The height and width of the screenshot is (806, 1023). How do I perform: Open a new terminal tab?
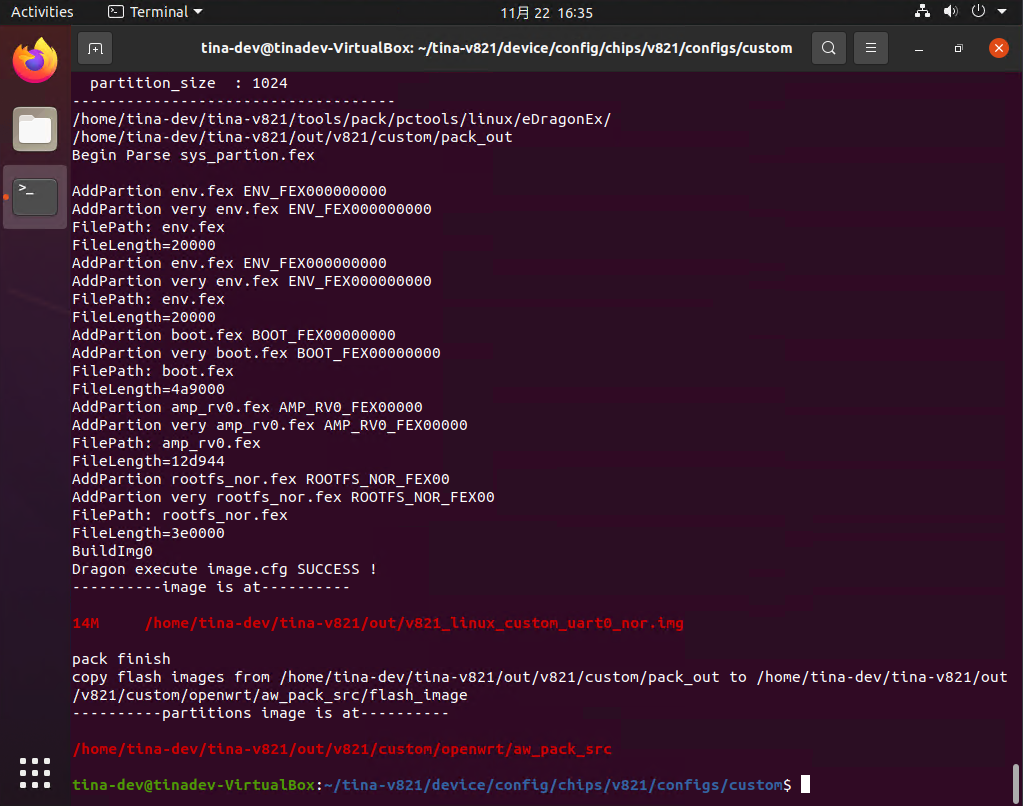pos(95,48)
